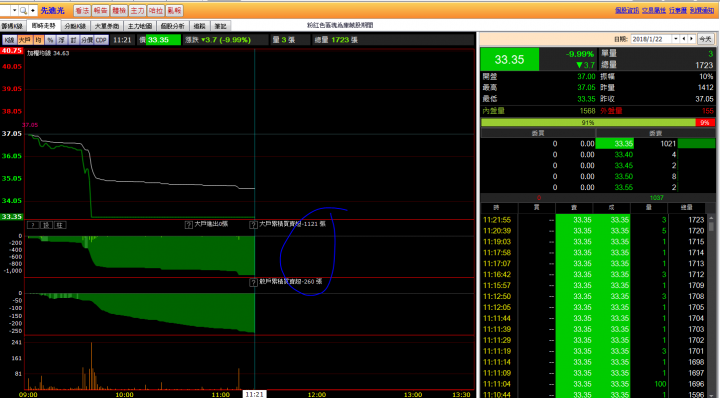Click help icon beside 散戶累積買賣超-260張
This screenshot has width=720, height=398.
tap(253, 283)
